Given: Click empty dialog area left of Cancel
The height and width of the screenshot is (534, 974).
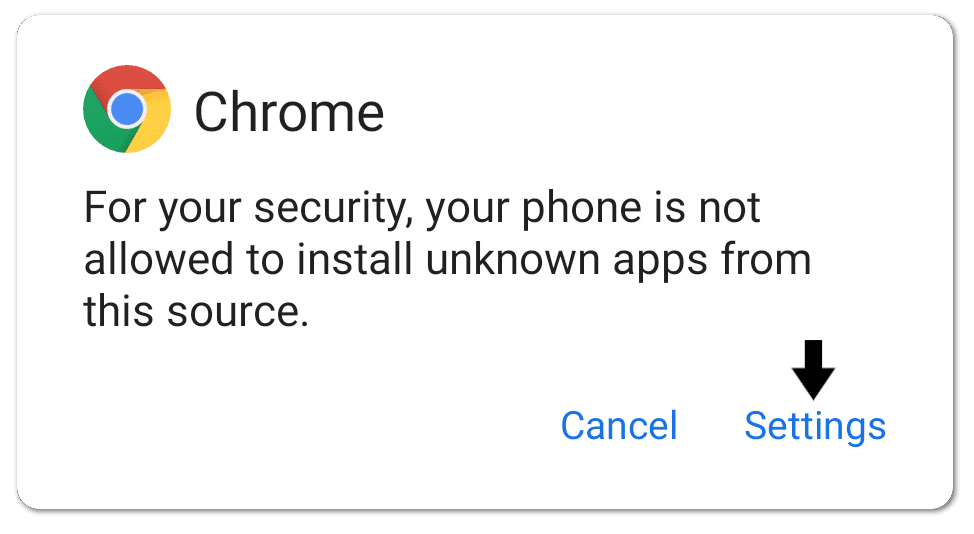Looking at the screenshot, I should click(311, 426).
